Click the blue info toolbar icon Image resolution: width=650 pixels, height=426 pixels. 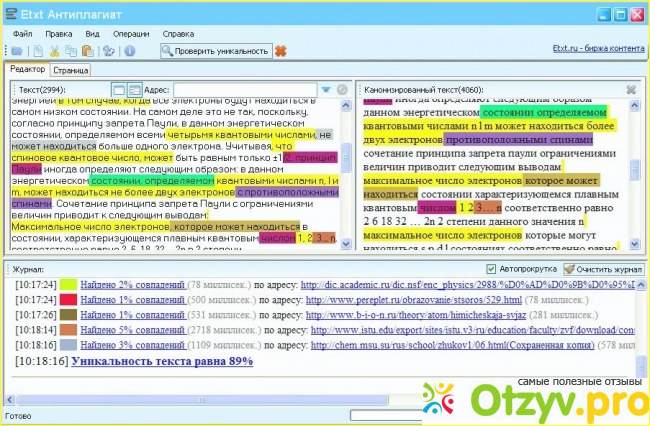pos(130,51)
